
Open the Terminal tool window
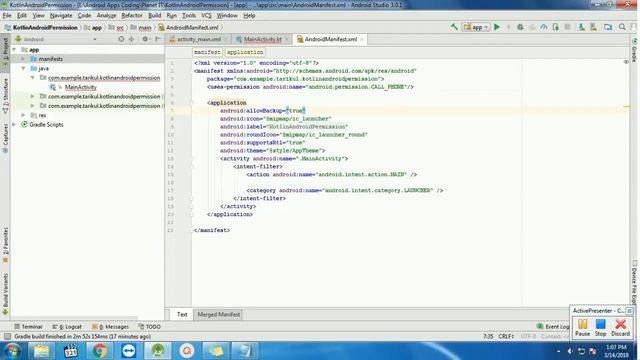pos(28,327)
